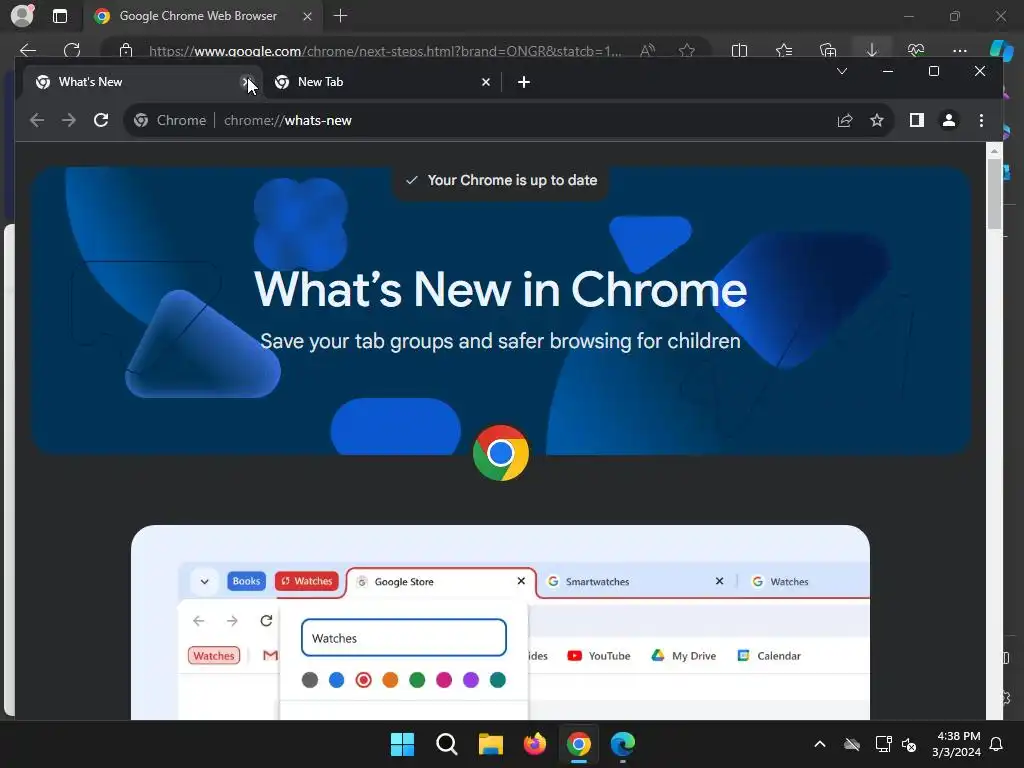Select the green color swatch
This screenshot has height=768, width=1024.
click(x=417, y=680)
